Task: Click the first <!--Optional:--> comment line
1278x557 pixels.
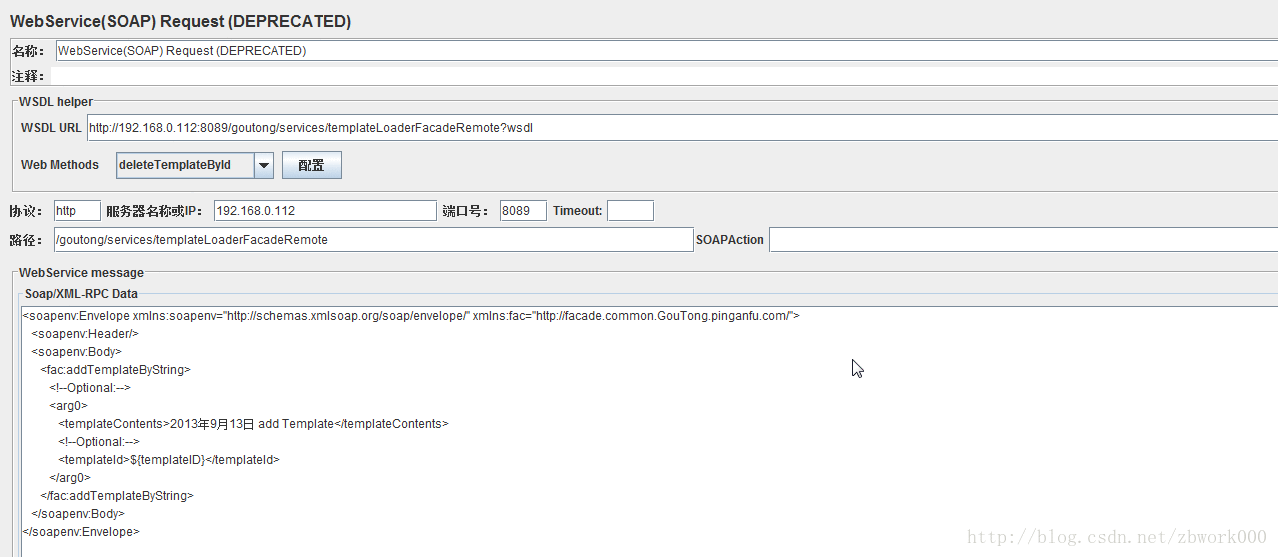Action: 90,388
